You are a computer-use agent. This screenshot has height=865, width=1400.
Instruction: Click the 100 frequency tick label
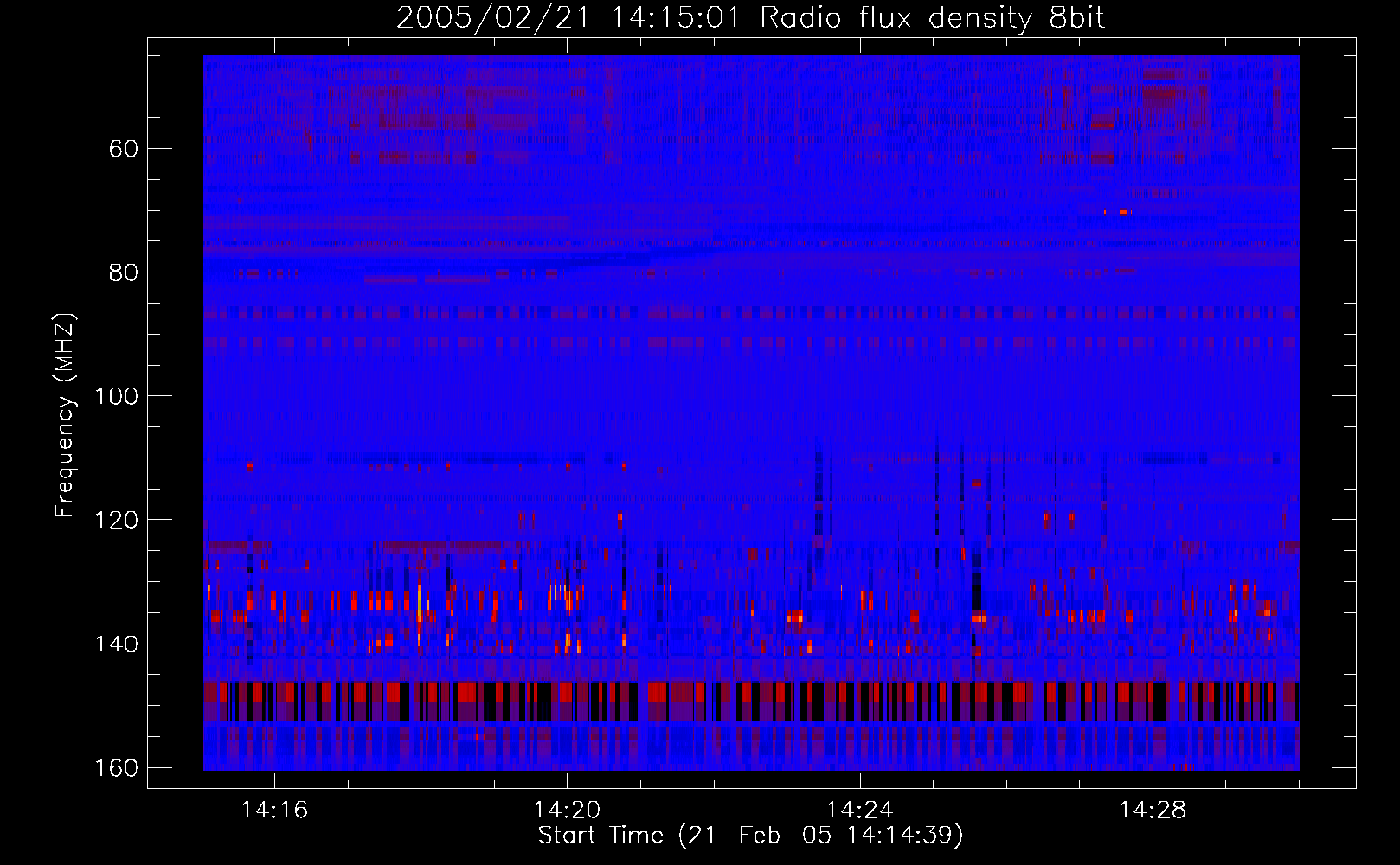(x=116, y=396)
